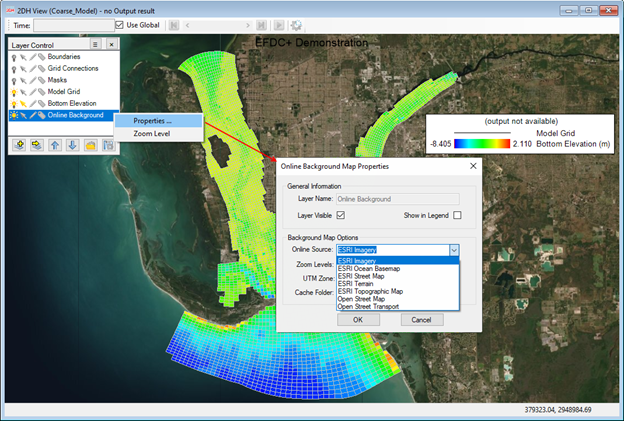Hide Model Grid layer via lightbulb

(14, 92)
